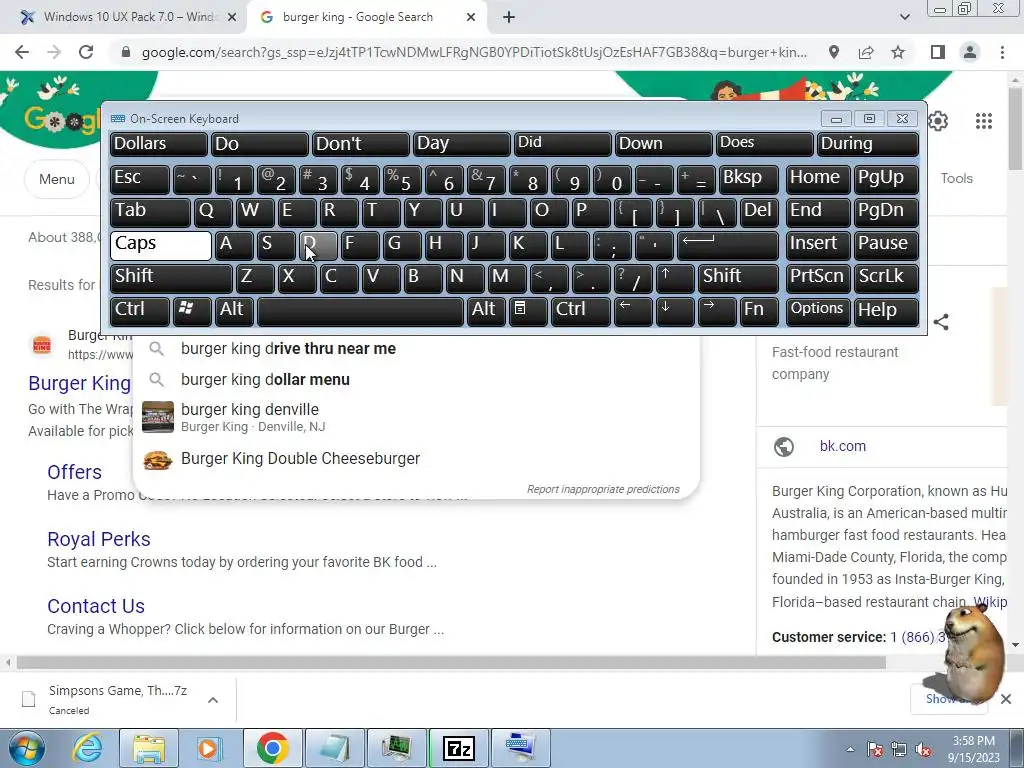Click the horizontal page scrollbar

point(451,662)
